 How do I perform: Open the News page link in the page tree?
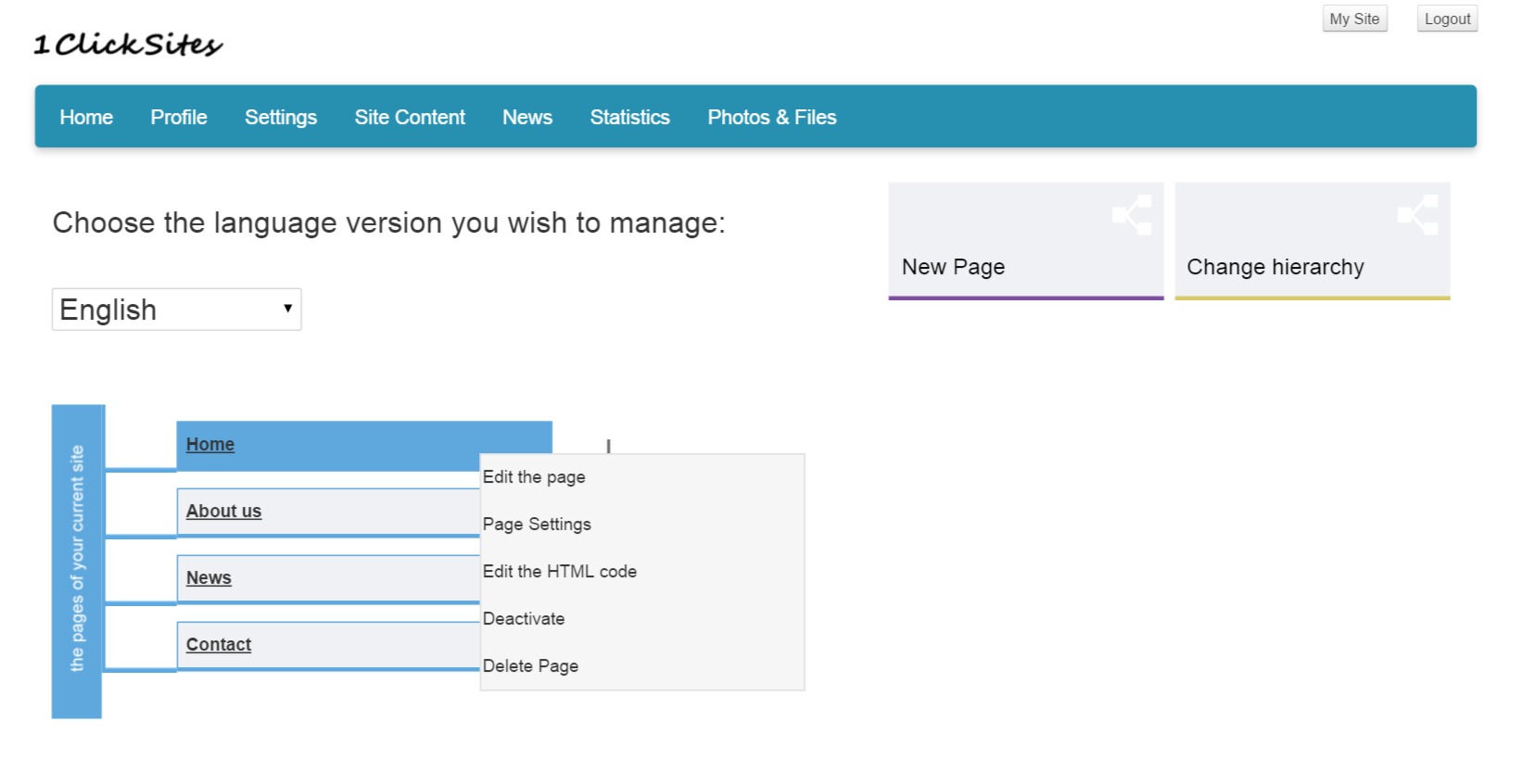pyautogui.click(x=209, y=577)
